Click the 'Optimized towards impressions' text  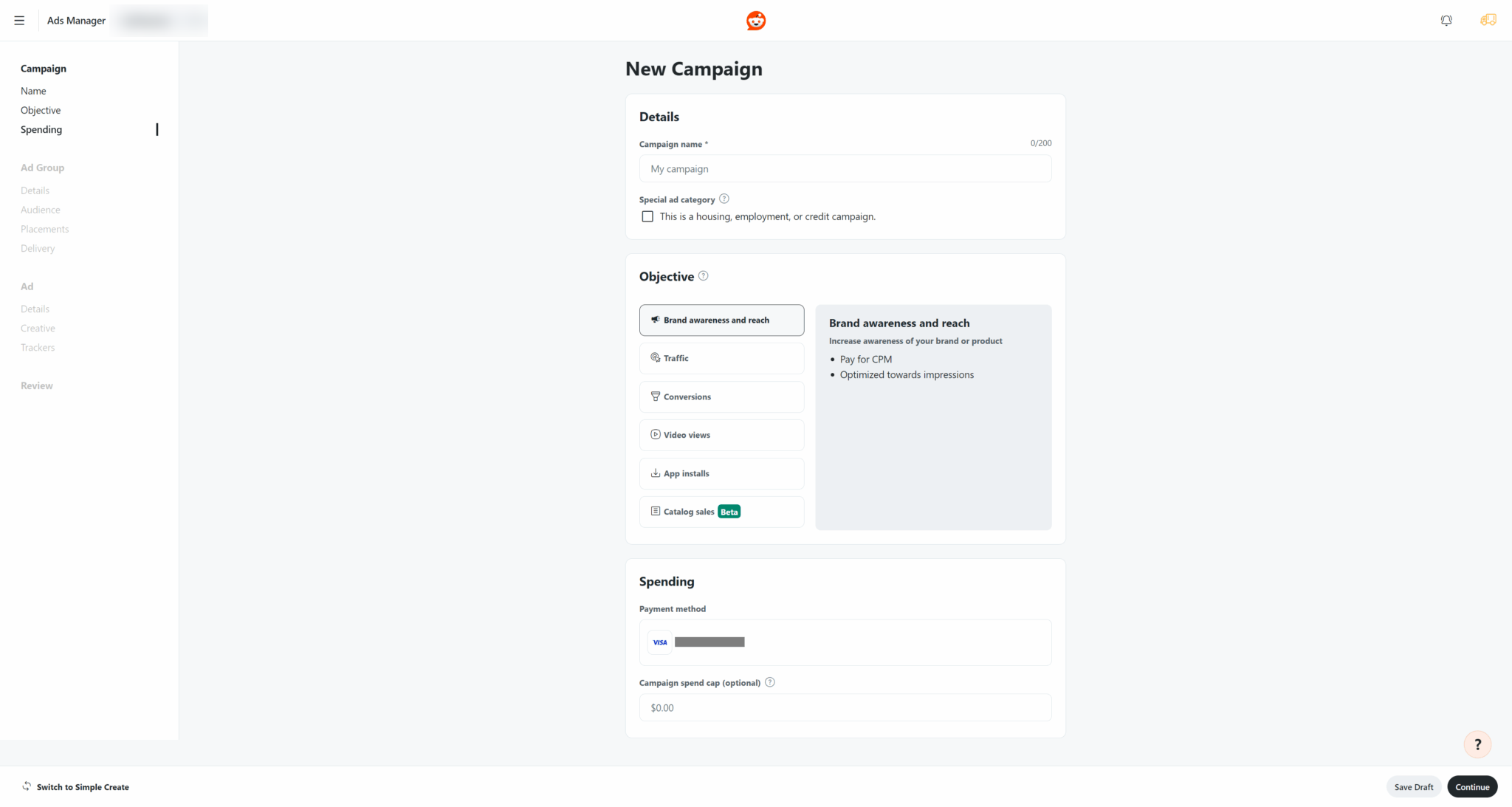point(907,375)
